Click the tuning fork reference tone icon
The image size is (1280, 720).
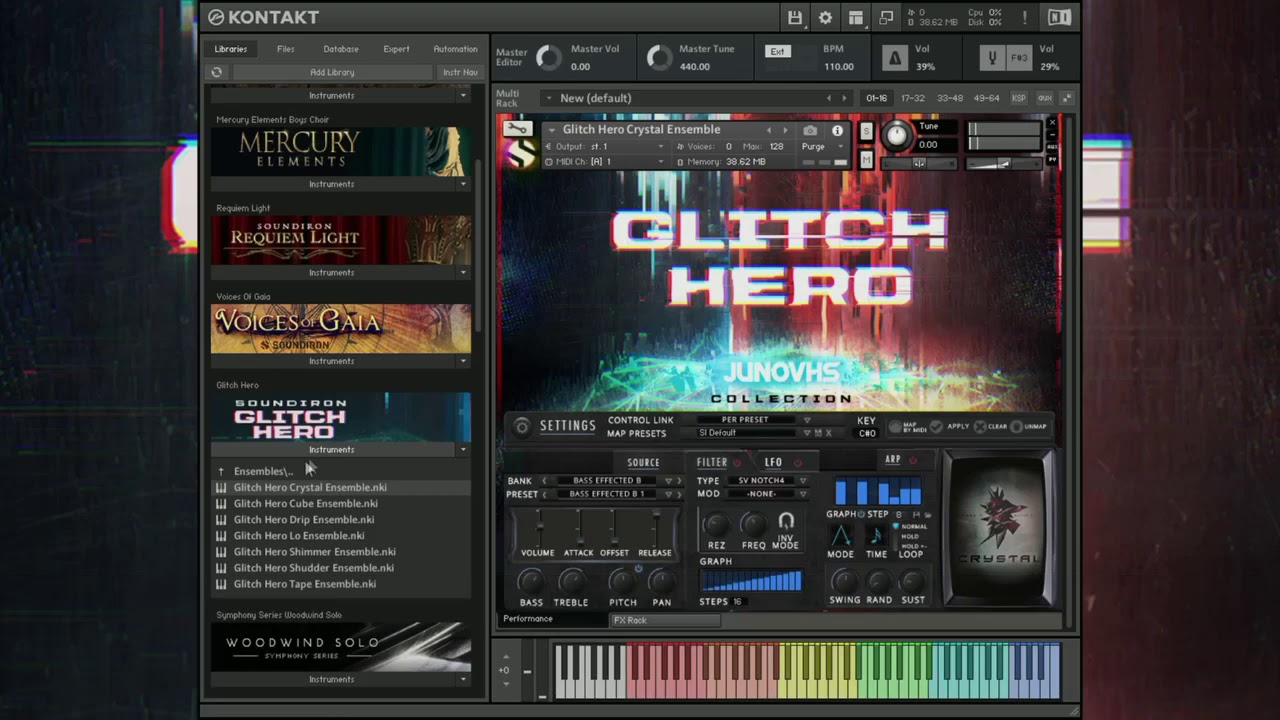tap(992, 58)
